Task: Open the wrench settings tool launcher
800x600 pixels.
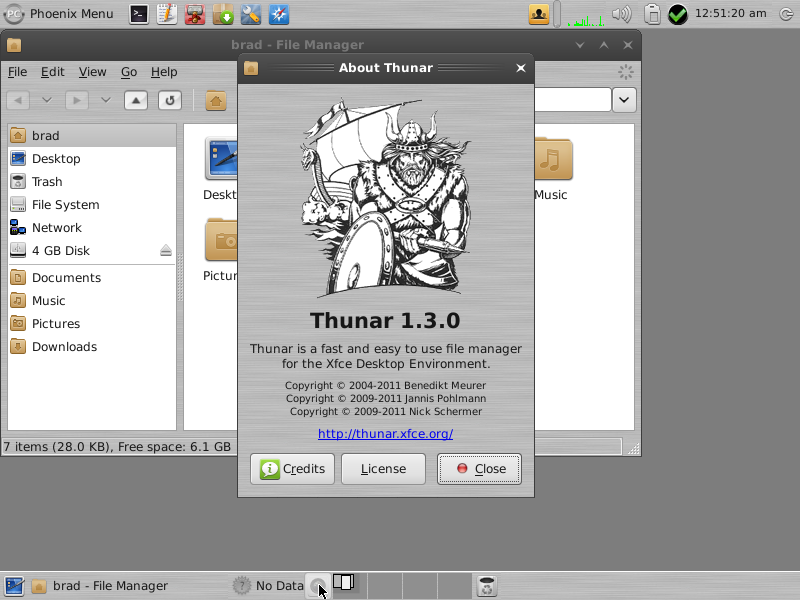Action: click(251, 14)
